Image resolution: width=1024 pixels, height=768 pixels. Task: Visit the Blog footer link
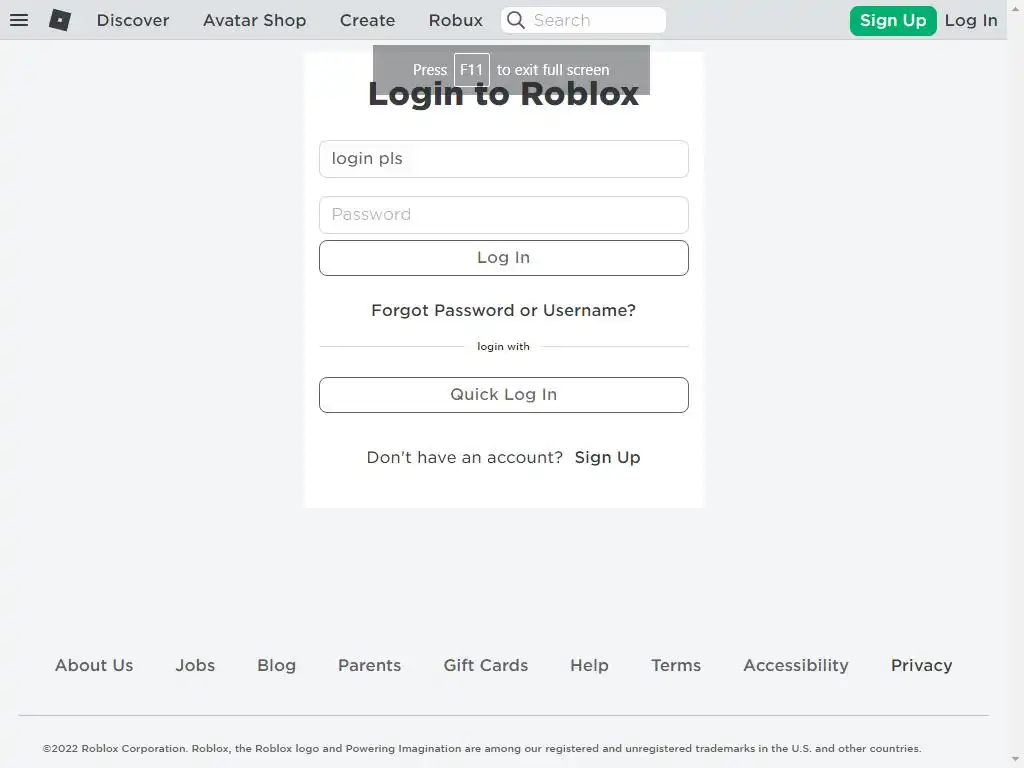[x=276, y=665]
